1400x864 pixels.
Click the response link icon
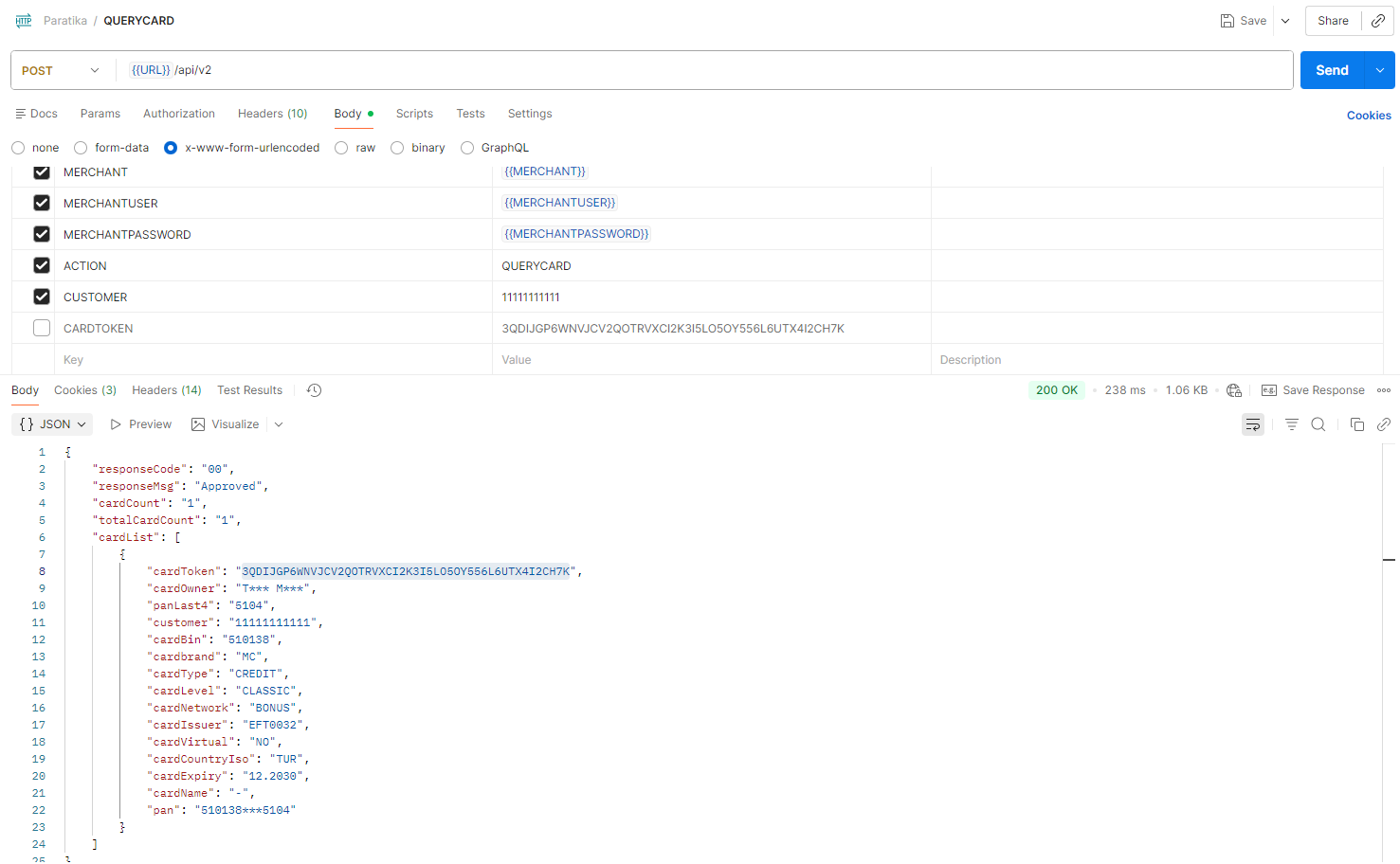[1383, 424]
